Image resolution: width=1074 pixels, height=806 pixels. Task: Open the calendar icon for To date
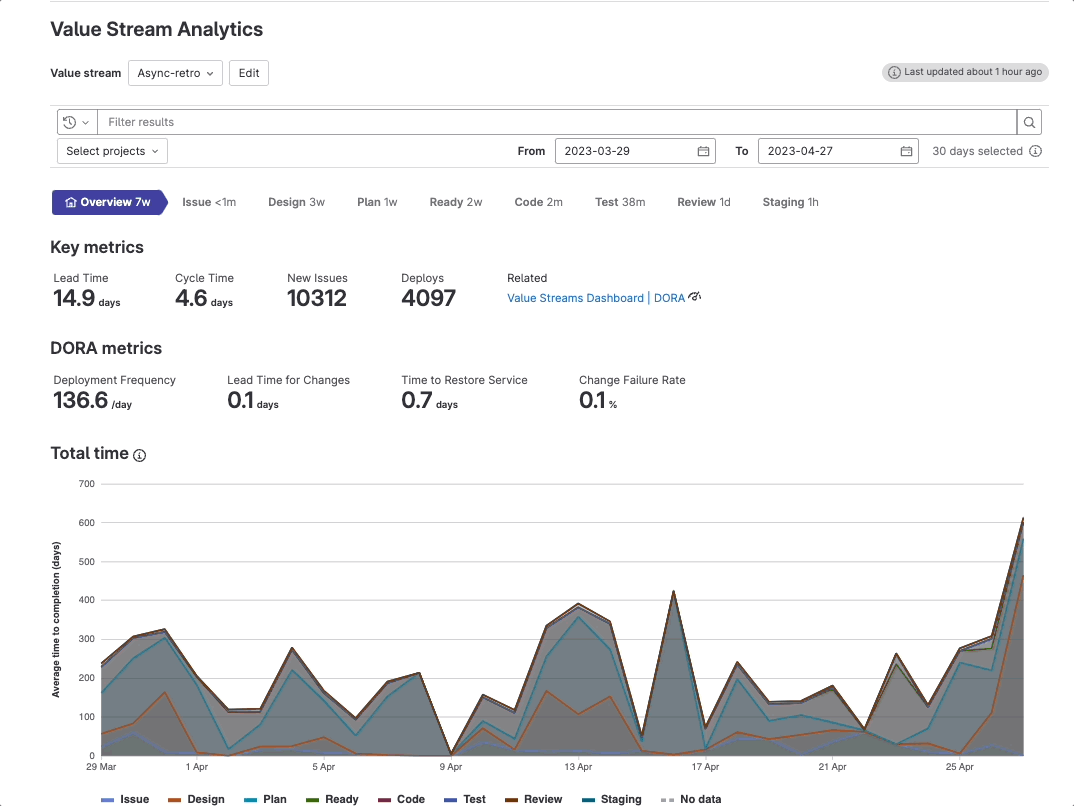tap(906, 151)
